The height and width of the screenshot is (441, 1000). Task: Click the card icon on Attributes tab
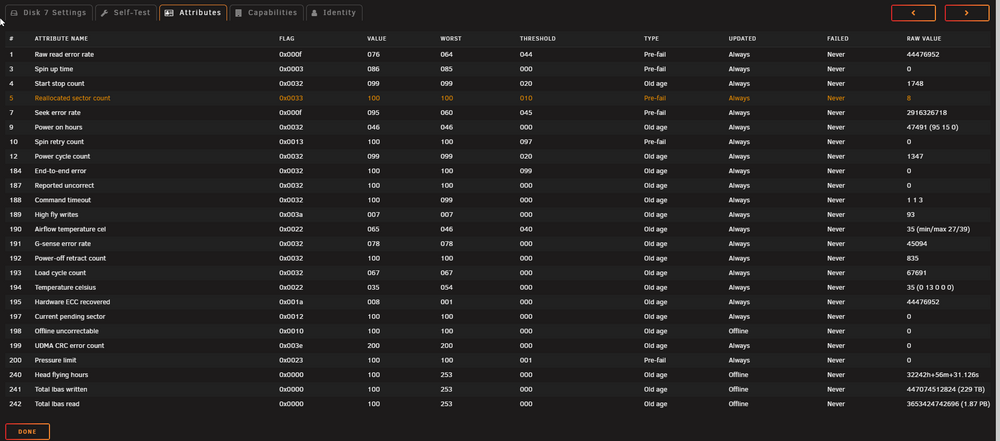click(x=169, y=13)
